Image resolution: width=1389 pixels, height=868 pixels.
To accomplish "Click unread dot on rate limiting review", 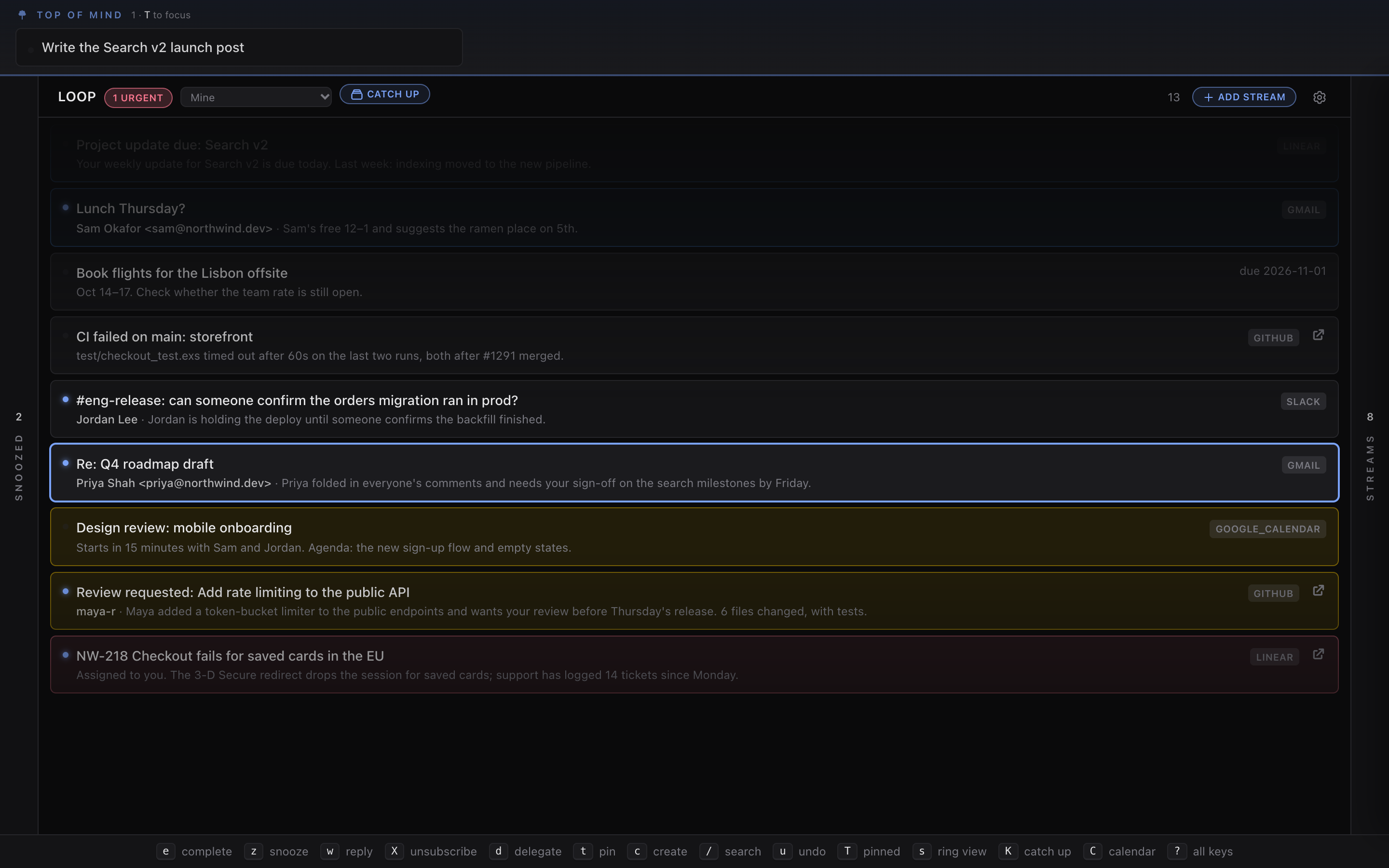I will [66, 591].
